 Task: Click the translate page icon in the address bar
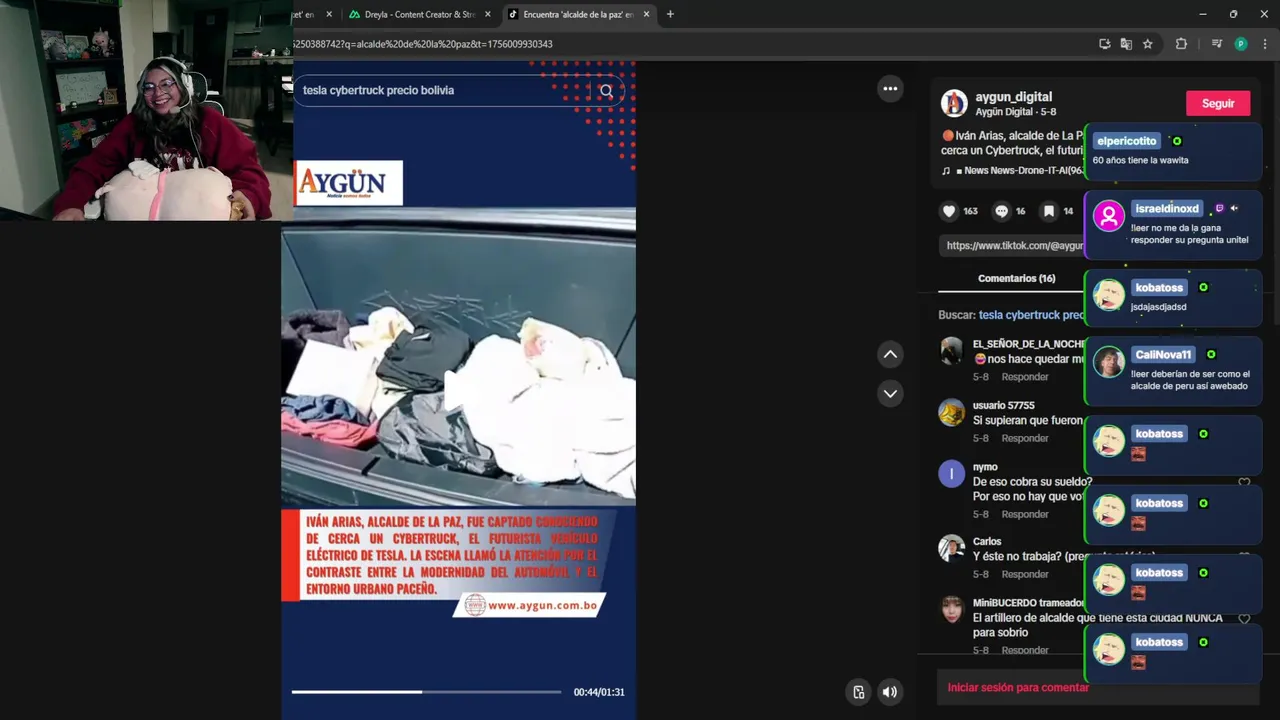click(x=1126, y=44)
